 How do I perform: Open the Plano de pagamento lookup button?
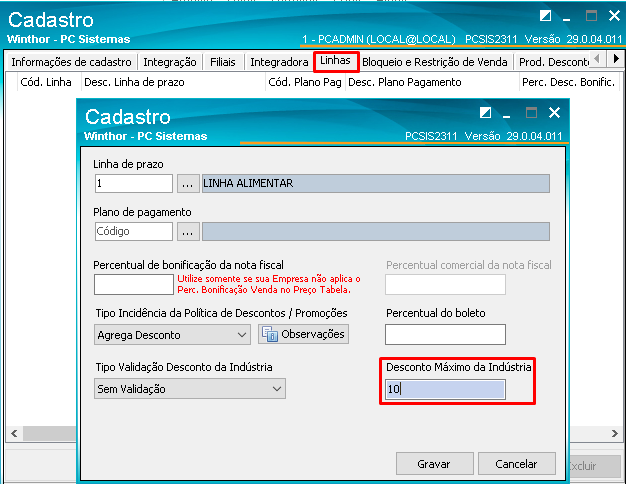pos(188,231)
